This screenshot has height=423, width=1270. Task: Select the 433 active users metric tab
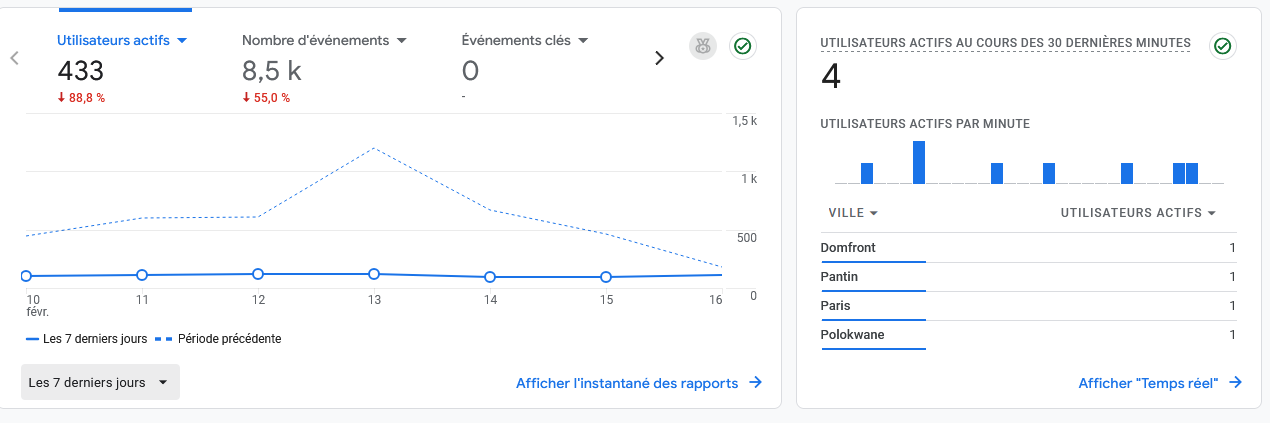(81, 71)
